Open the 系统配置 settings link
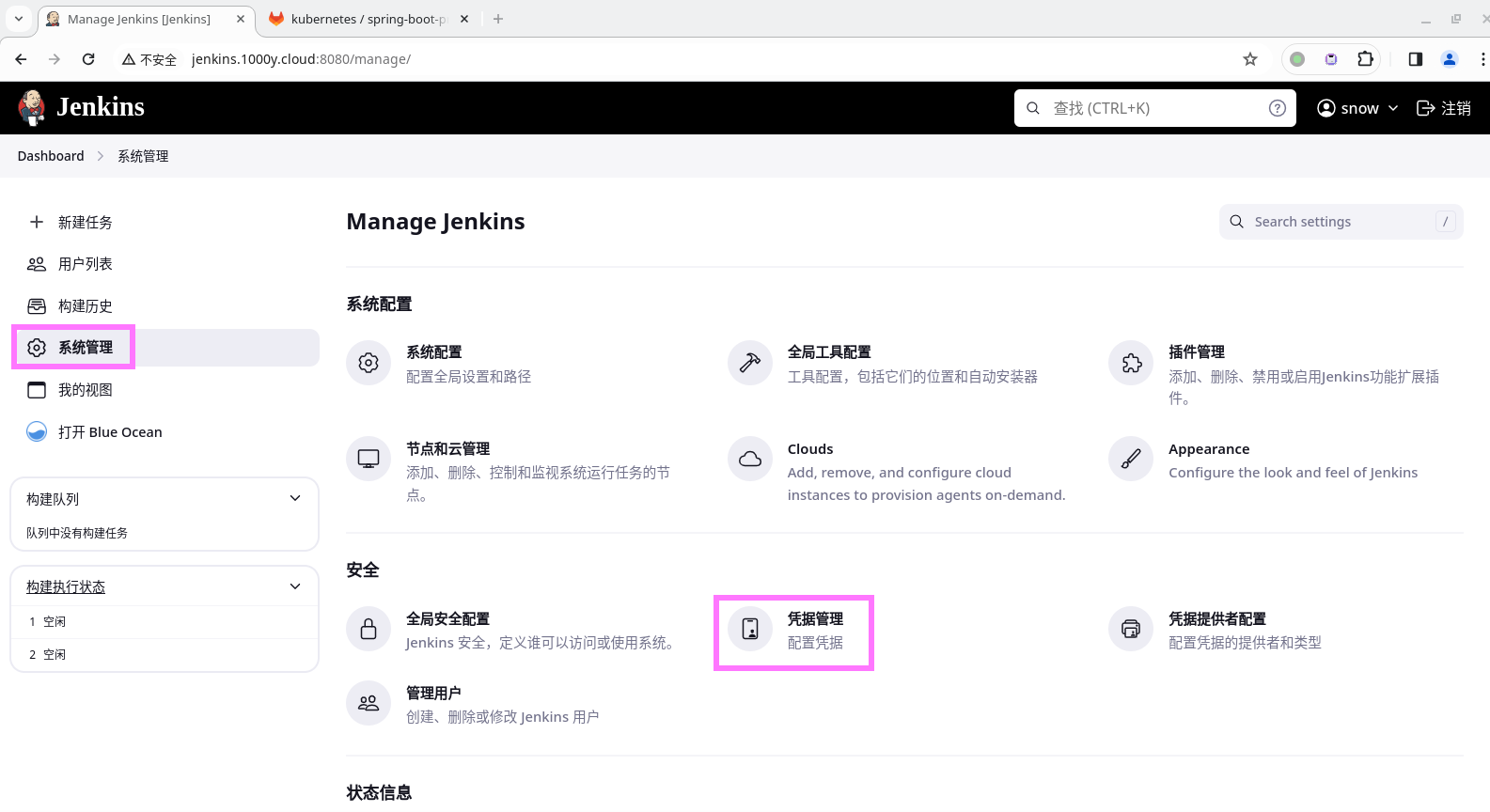The height and width of the screenshot is (812, 1490). (x=434, y=352)
